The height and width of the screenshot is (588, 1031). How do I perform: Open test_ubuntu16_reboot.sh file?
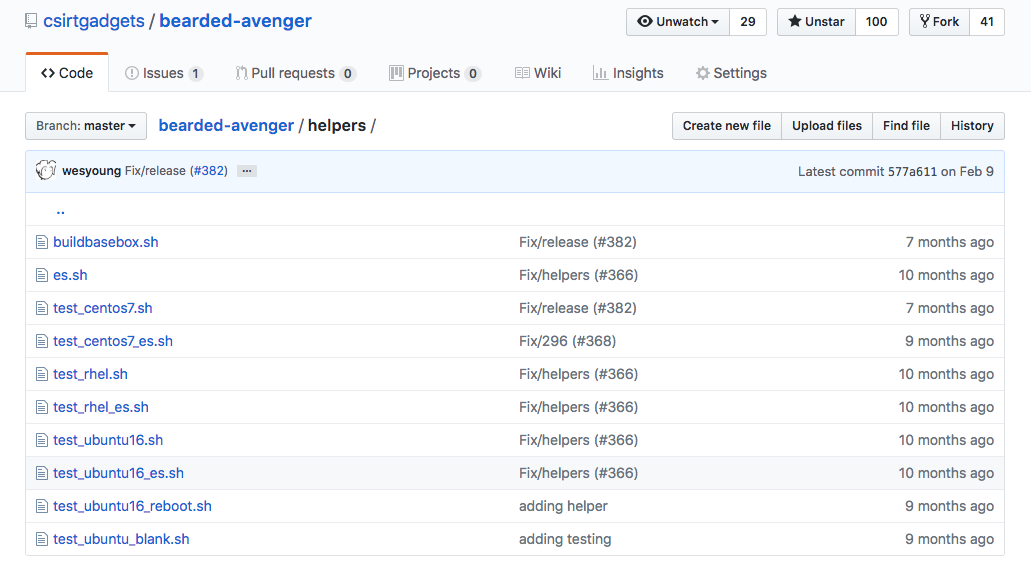click(x=132, y=506)
